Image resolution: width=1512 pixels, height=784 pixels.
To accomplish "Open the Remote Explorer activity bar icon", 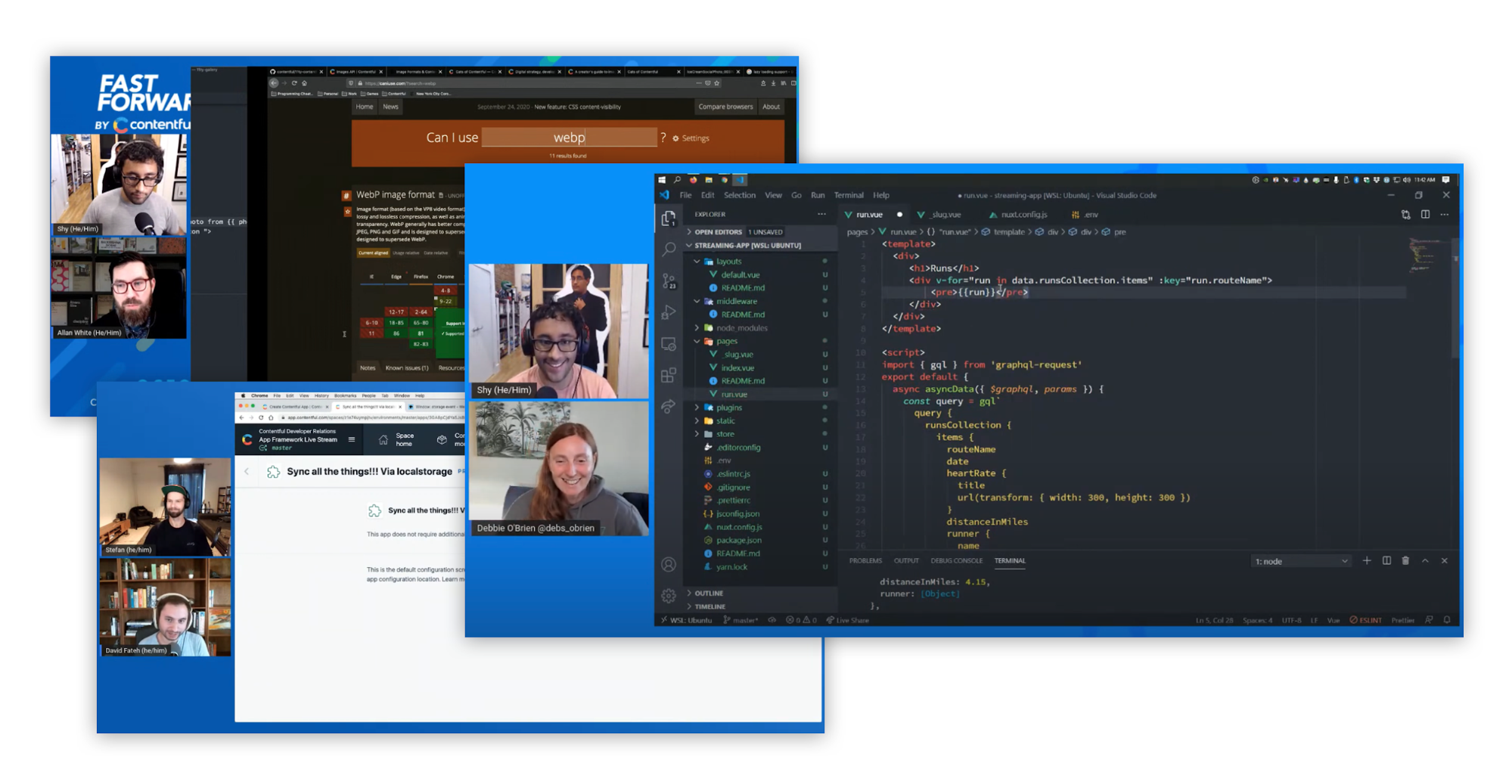I will 669,344.
